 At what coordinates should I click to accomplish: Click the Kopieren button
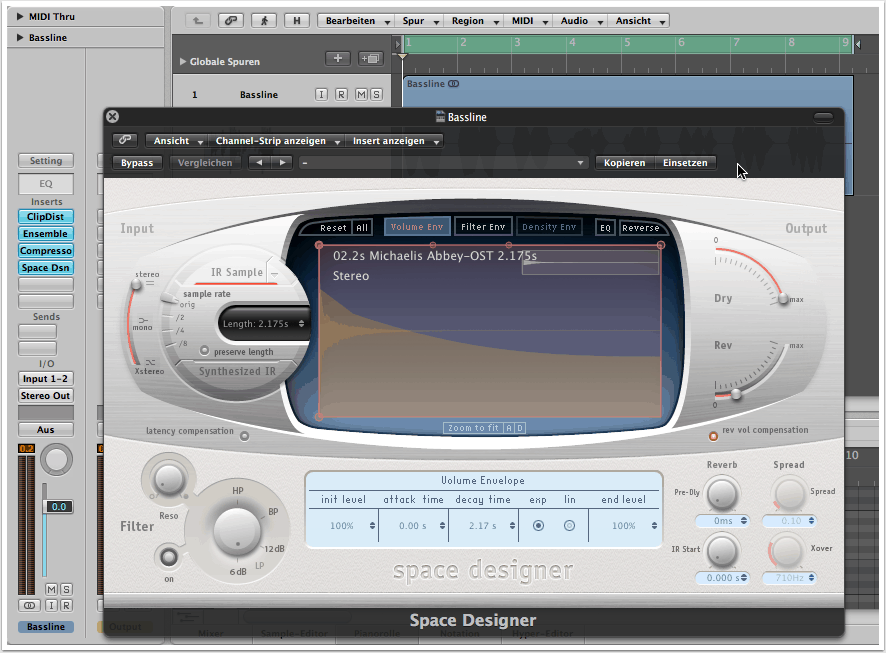624,163
